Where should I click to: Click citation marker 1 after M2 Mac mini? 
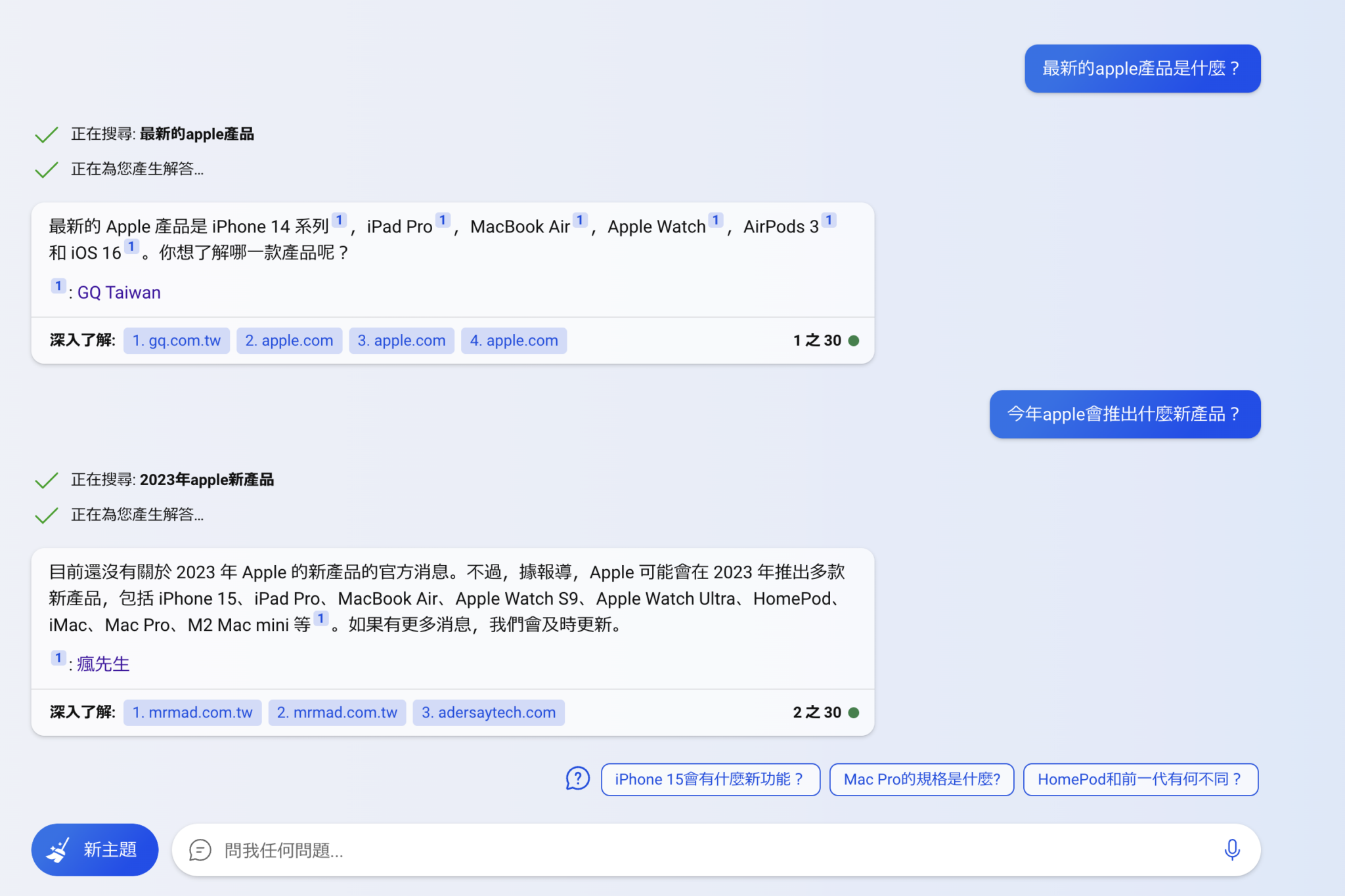pos(320,618)
